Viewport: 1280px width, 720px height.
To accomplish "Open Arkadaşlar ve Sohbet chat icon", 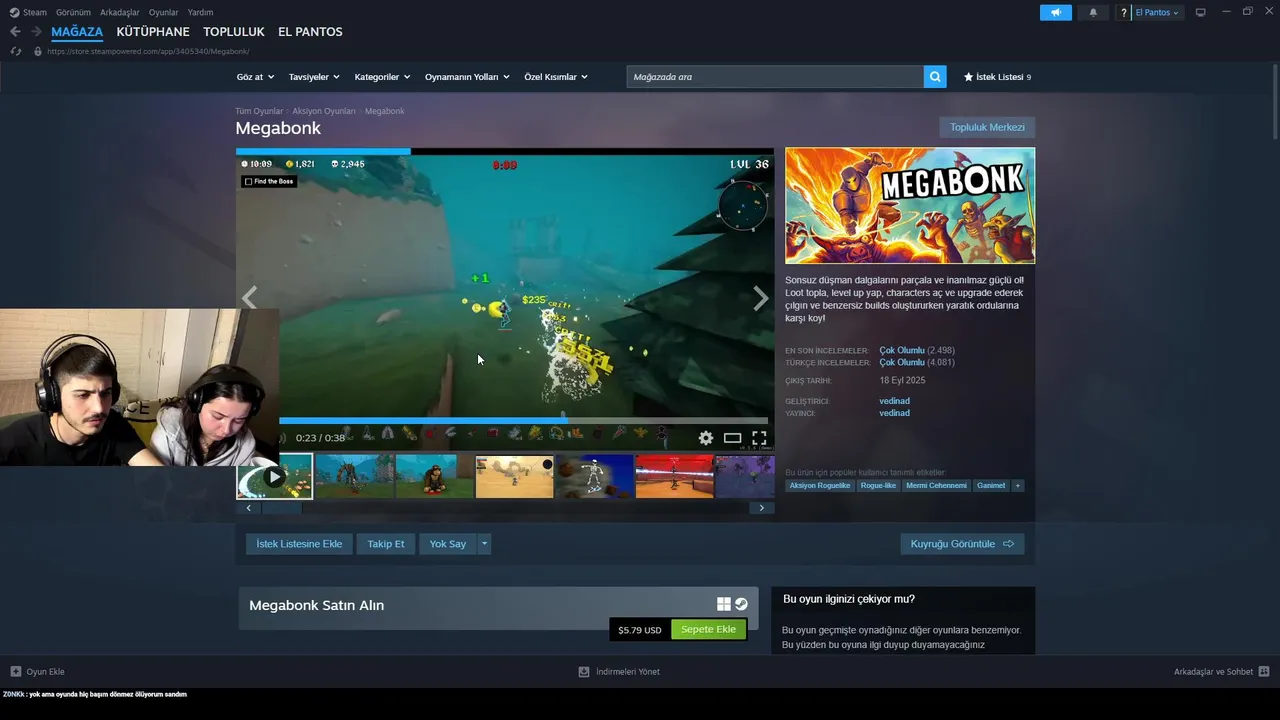I will [x=1264, y=672].
